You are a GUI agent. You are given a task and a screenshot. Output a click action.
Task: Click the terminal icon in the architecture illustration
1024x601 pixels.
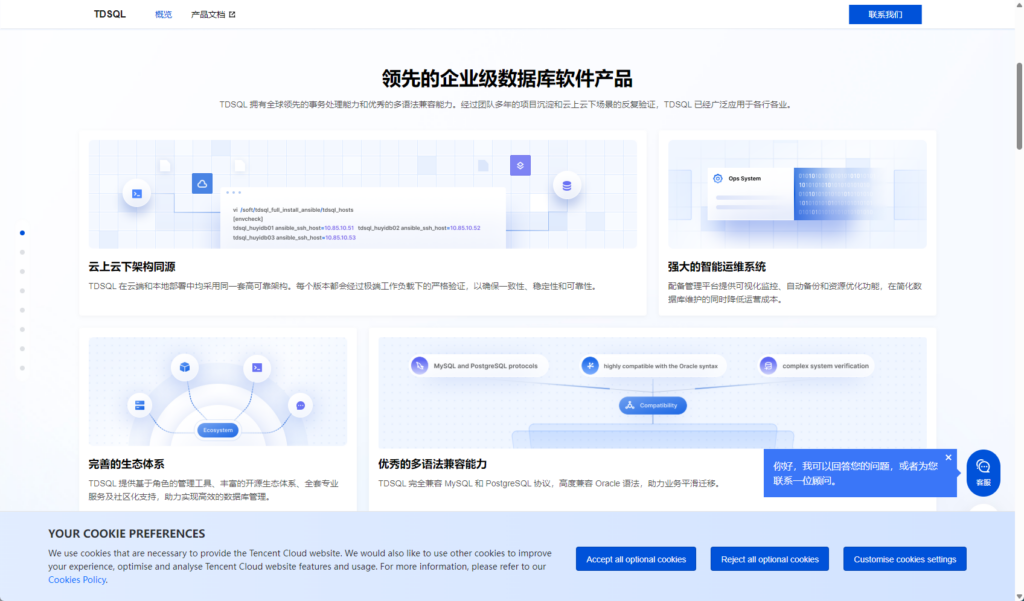coord(137,193)
